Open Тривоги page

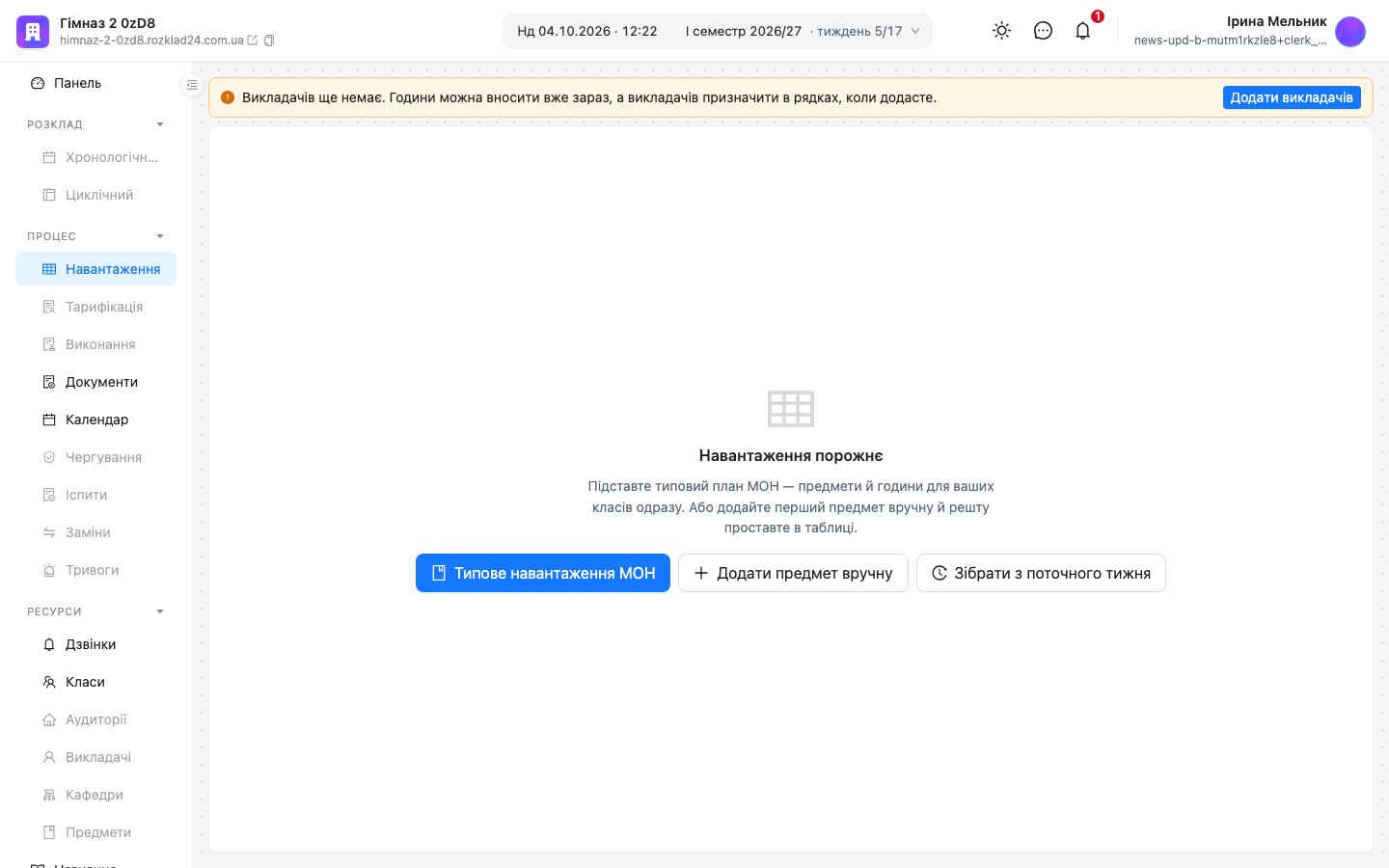click(95, 570)
